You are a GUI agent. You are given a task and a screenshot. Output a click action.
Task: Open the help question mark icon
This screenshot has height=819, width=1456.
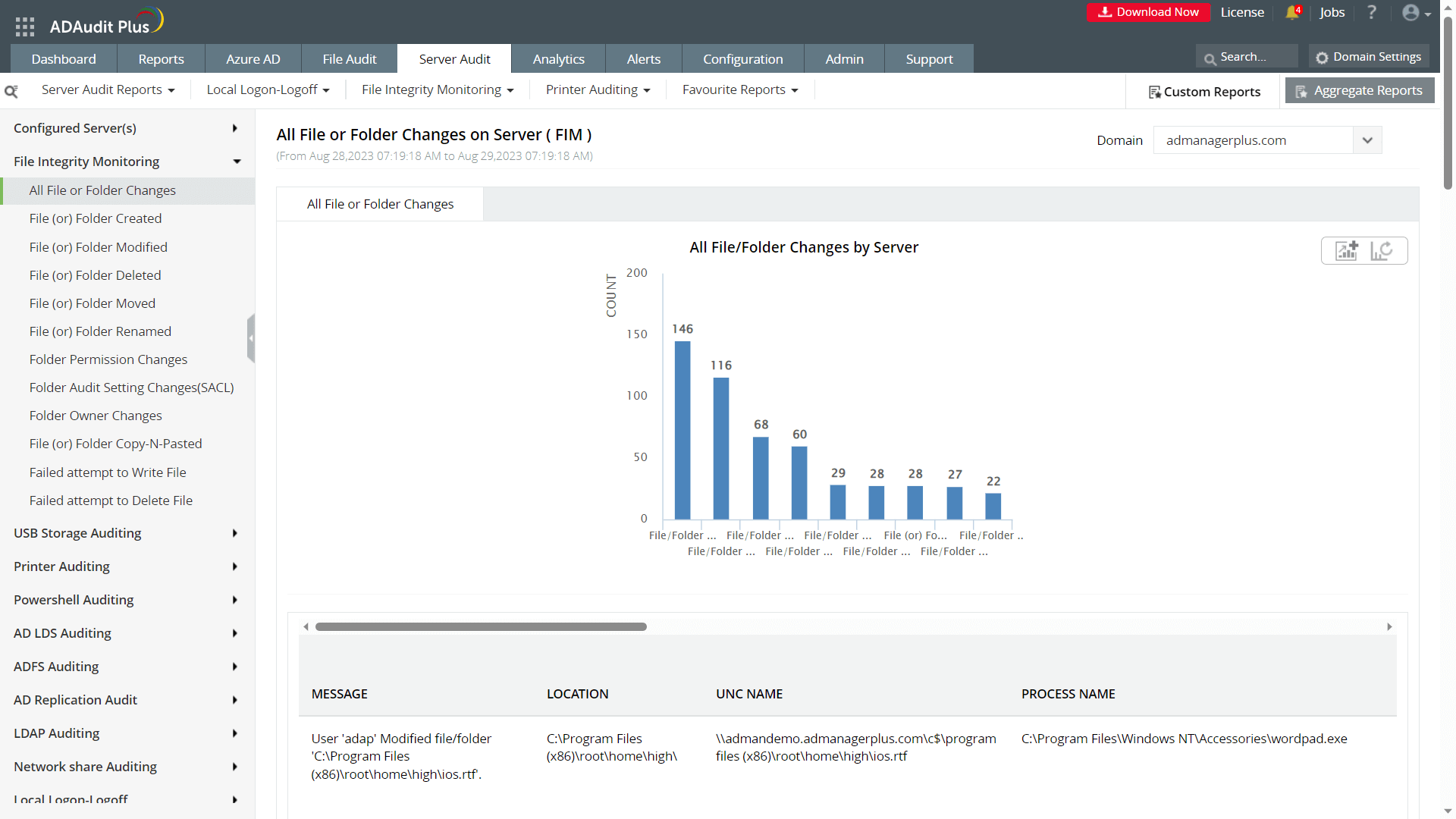1371,12
